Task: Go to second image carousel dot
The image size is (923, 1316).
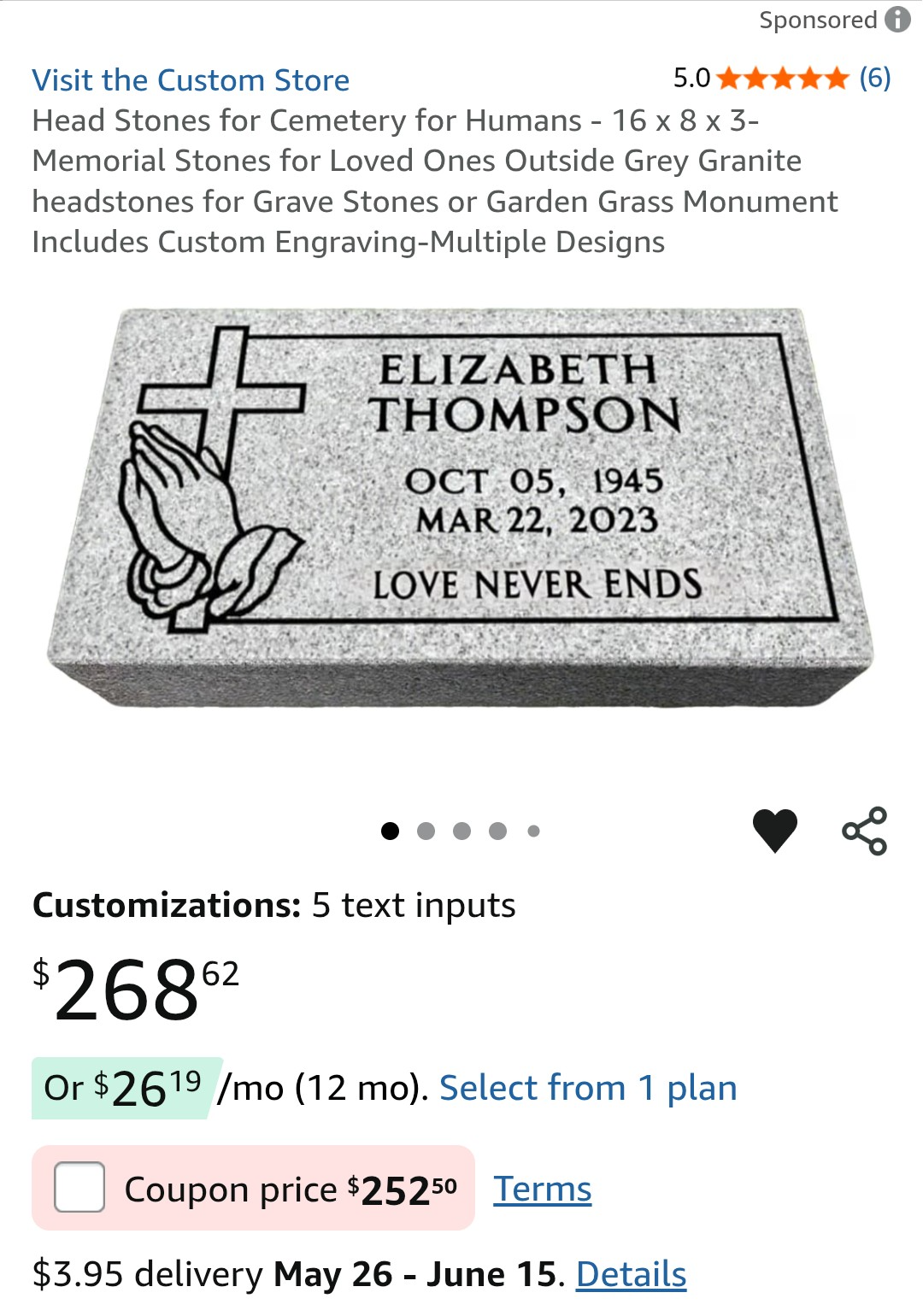Action: coord(426,831)
